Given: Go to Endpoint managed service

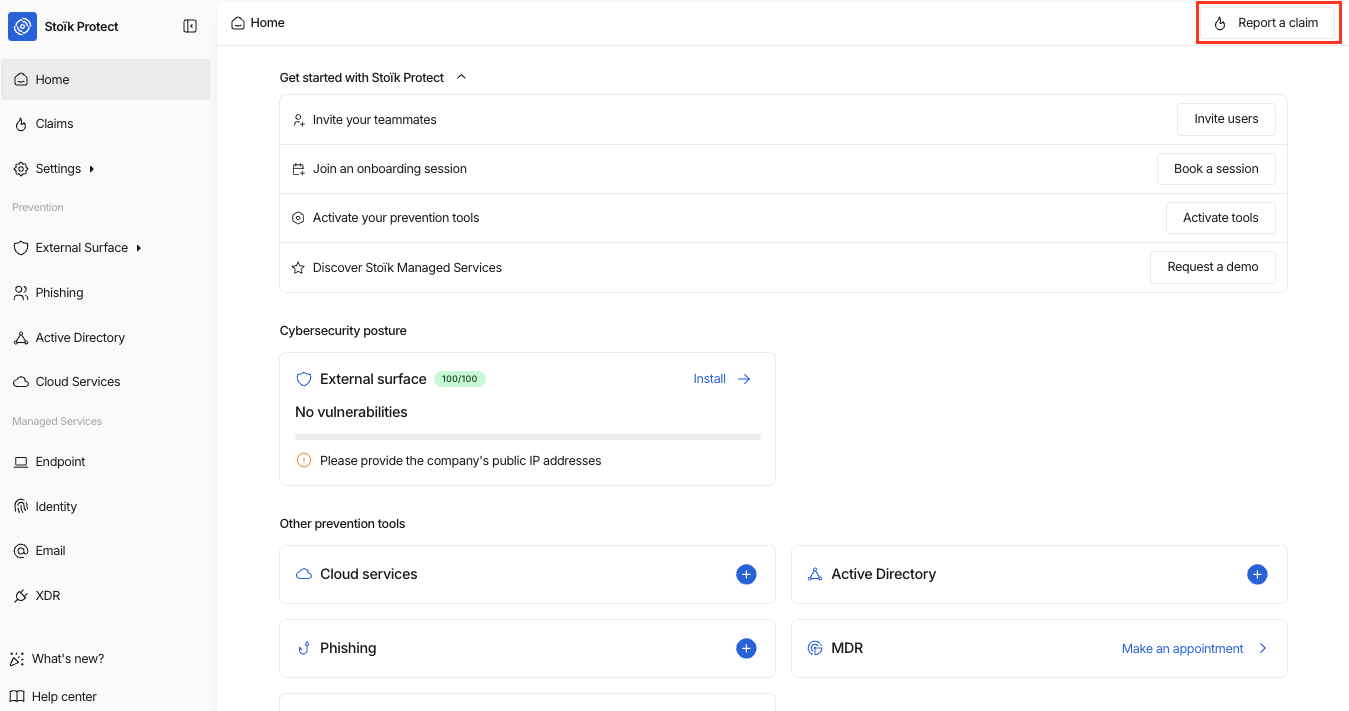Looking at the screenshot, I should [60, 462].
